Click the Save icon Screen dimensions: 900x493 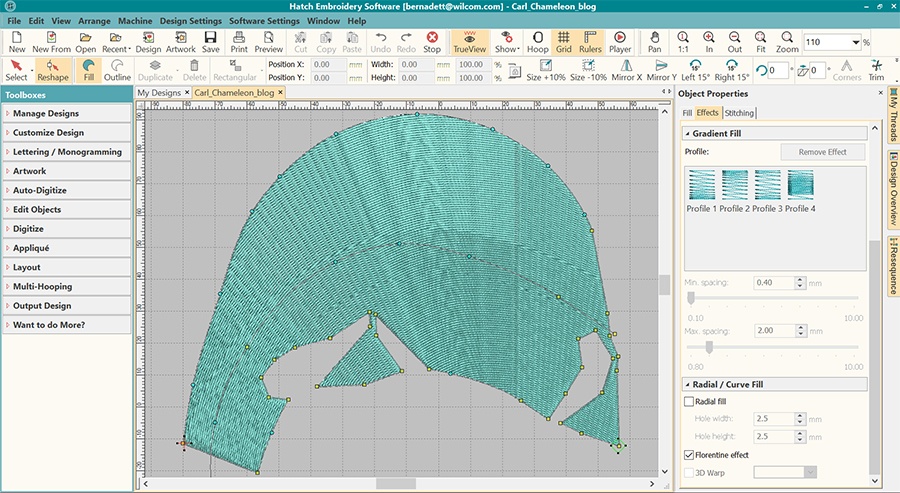tap(211, 41)
